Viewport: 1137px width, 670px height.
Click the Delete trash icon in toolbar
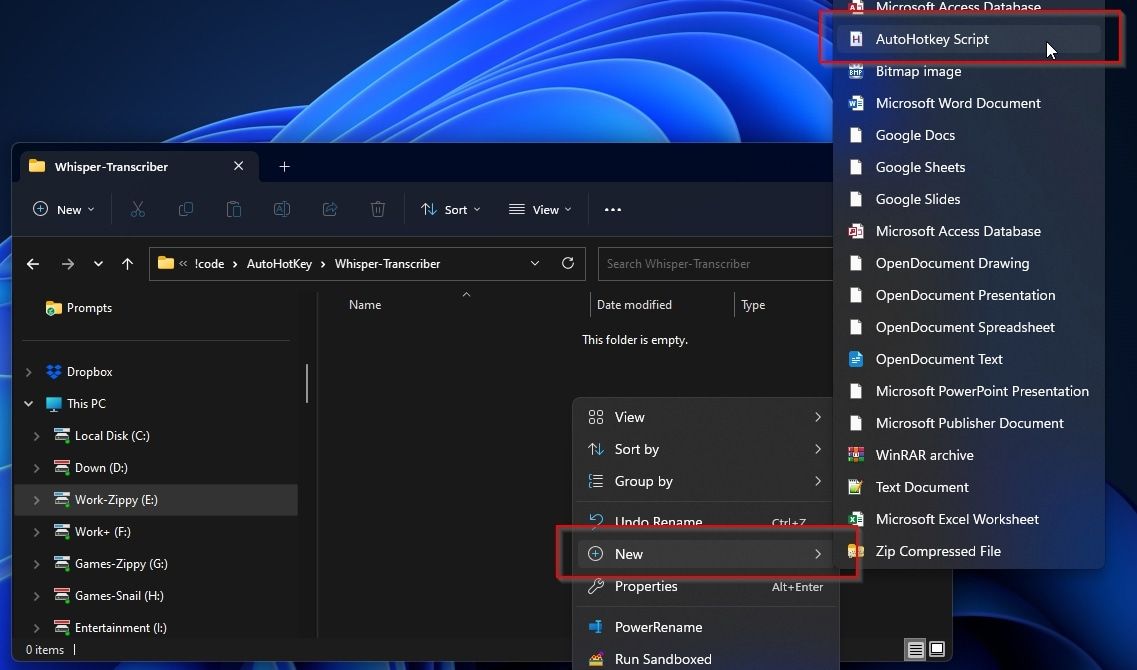tap(378, 209)
